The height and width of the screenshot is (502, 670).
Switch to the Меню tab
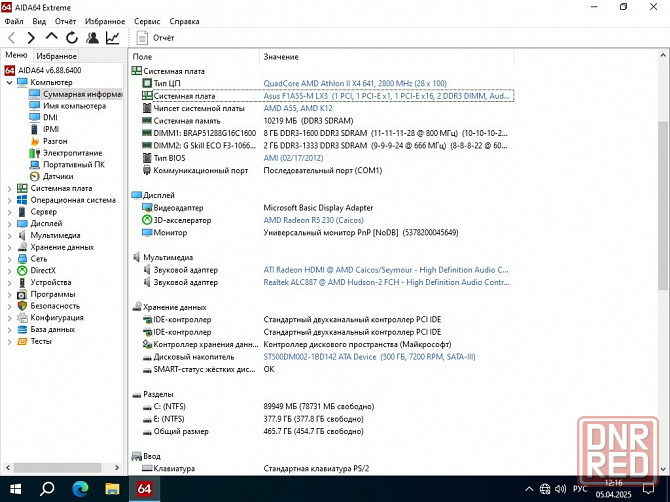point(16,55)
